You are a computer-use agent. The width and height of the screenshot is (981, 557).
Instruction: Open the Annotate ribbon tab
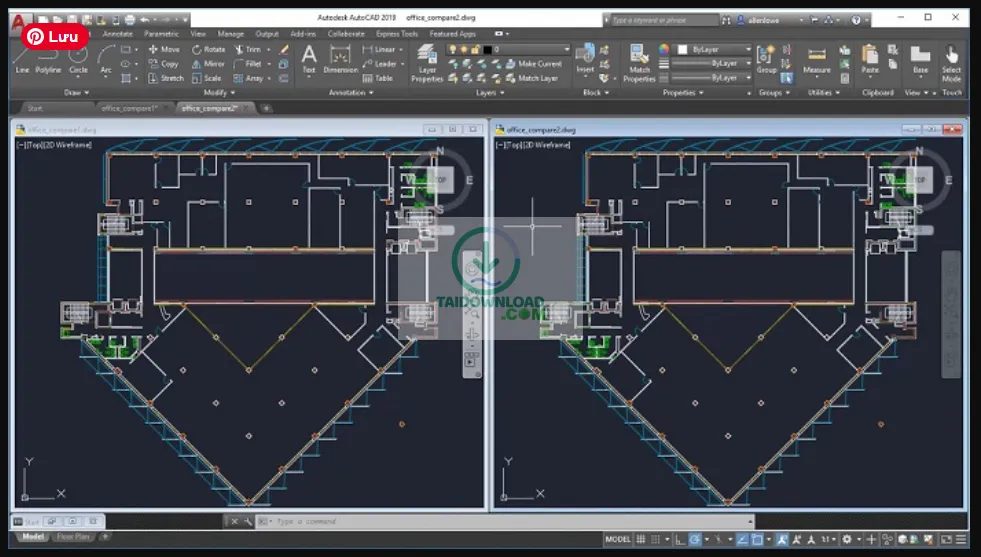click(118, 34)
